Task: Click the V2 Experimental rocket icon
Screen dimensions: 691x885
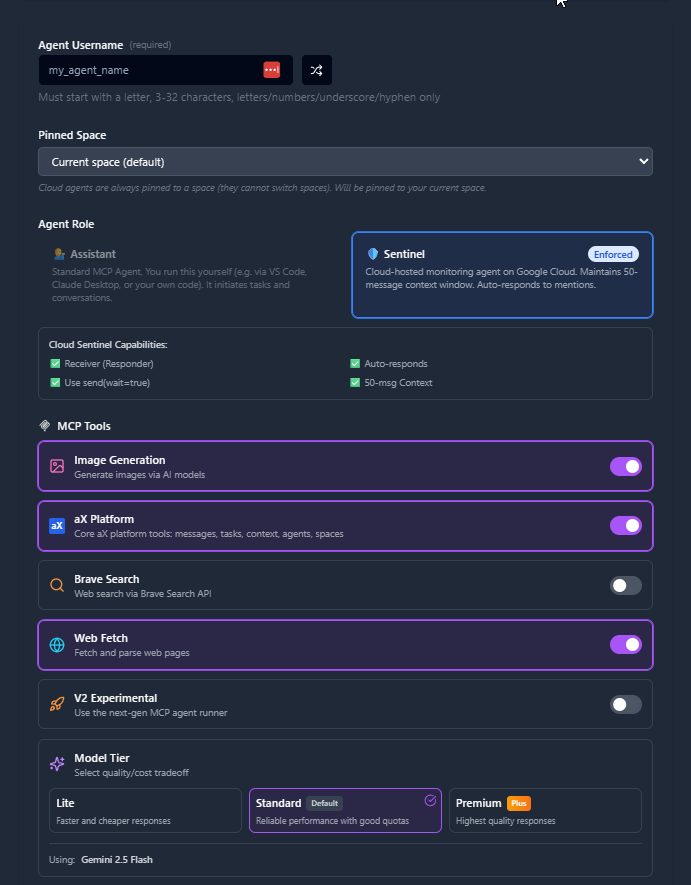Action: point(57,704)
